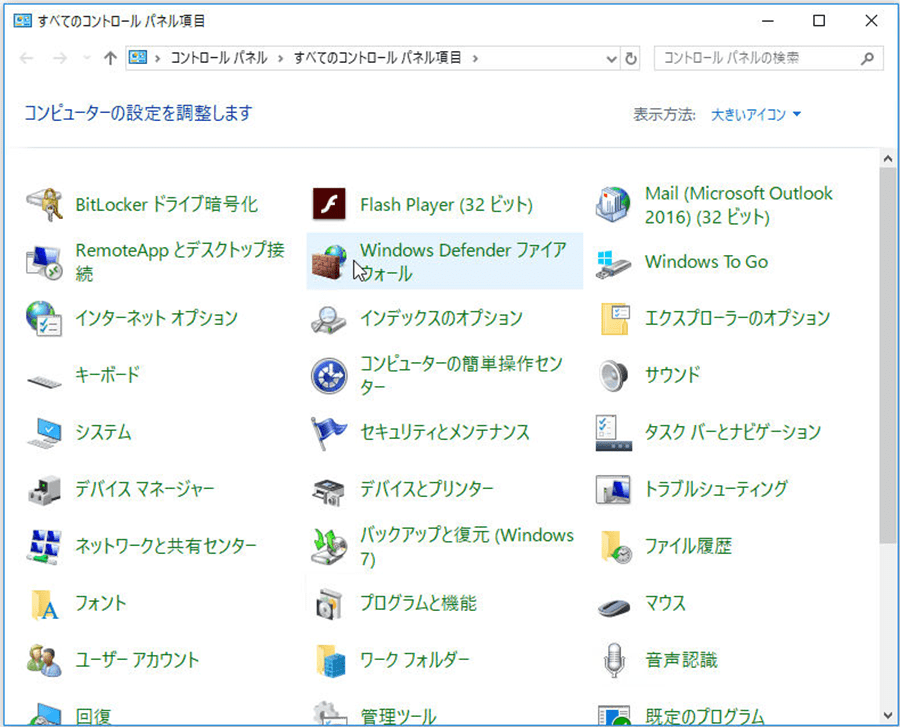Open the キーボード keyboard icon

[44, 381]
